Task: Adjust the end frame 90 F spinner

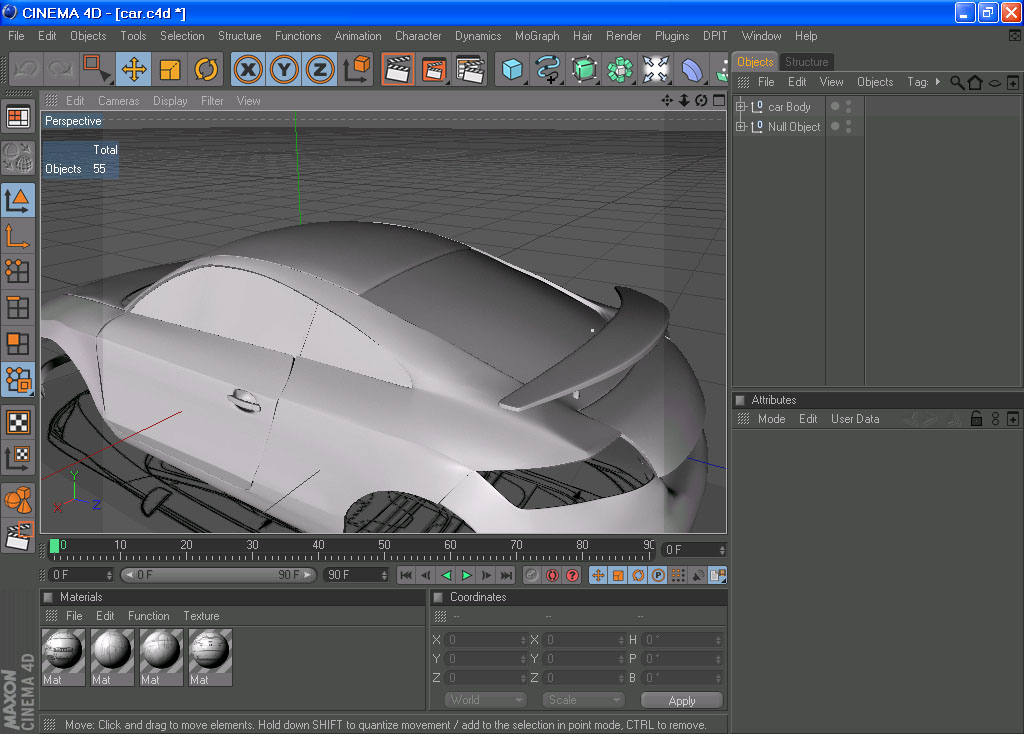Action: (384, 575)
